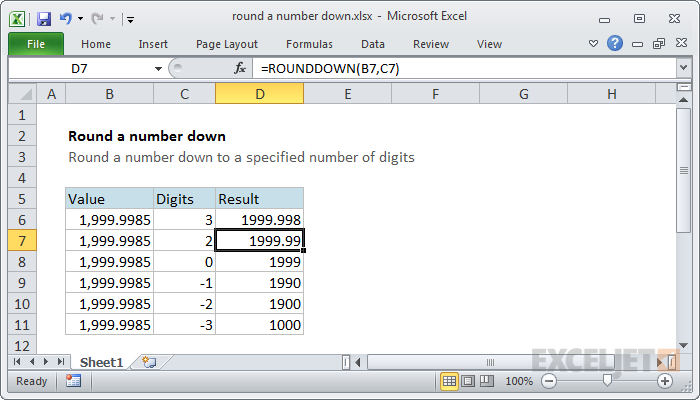The width and height of the screenshot is (700, 400).
Task: Click the Select All corner button
Action: (x=23, y=94)
